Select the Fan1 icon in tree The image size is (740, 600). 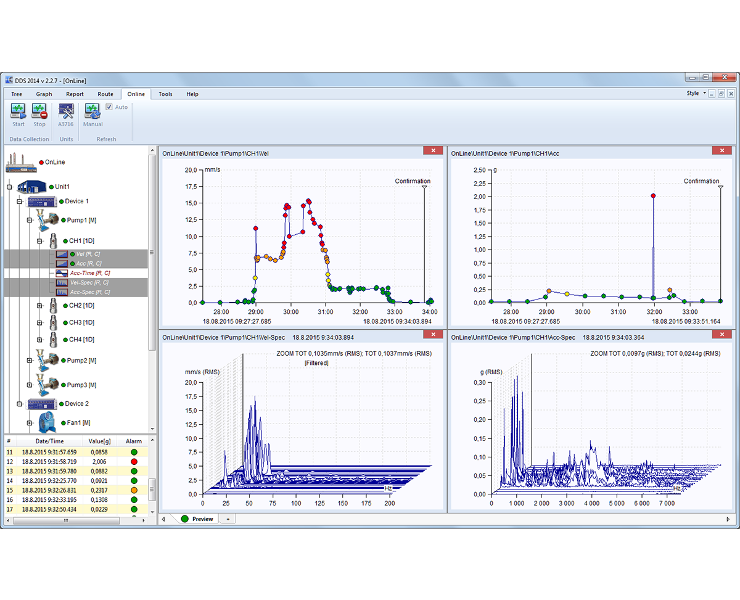(x=48, y=422)
